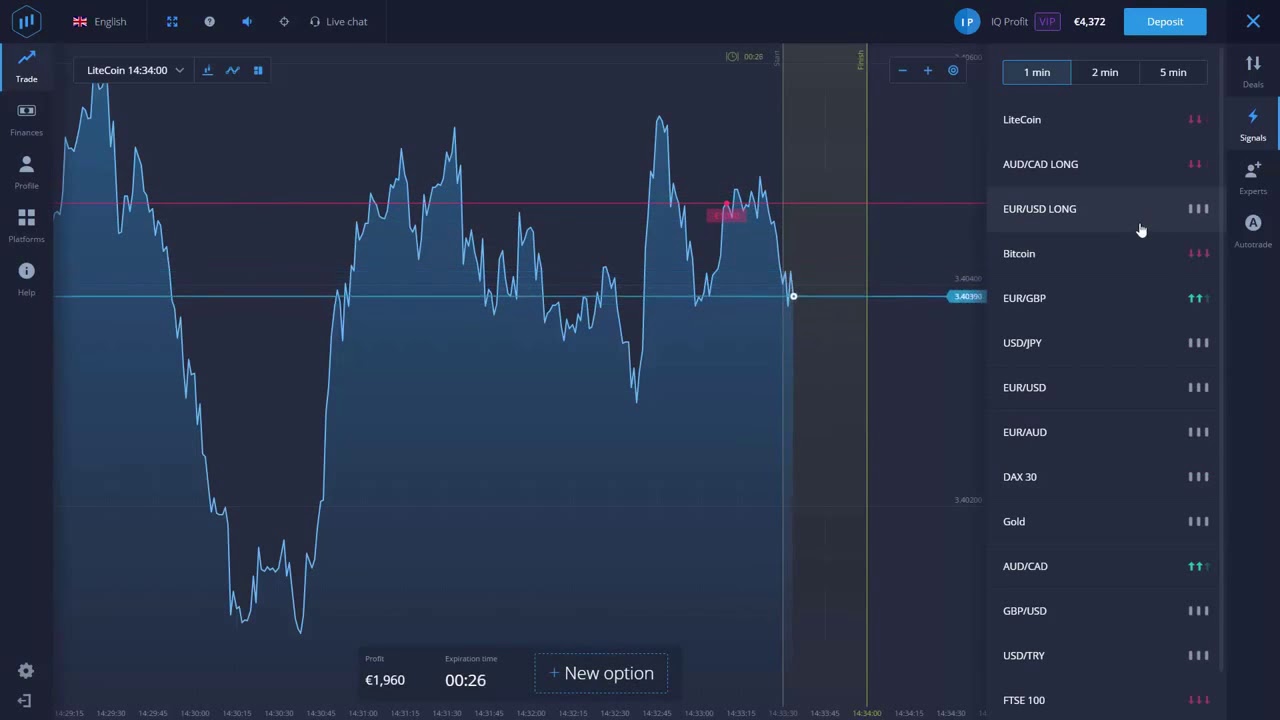The width and height of the screenshot is (1280, 720).
Task: Select the AUD/CAD signal row
Action: point(1106,566)
